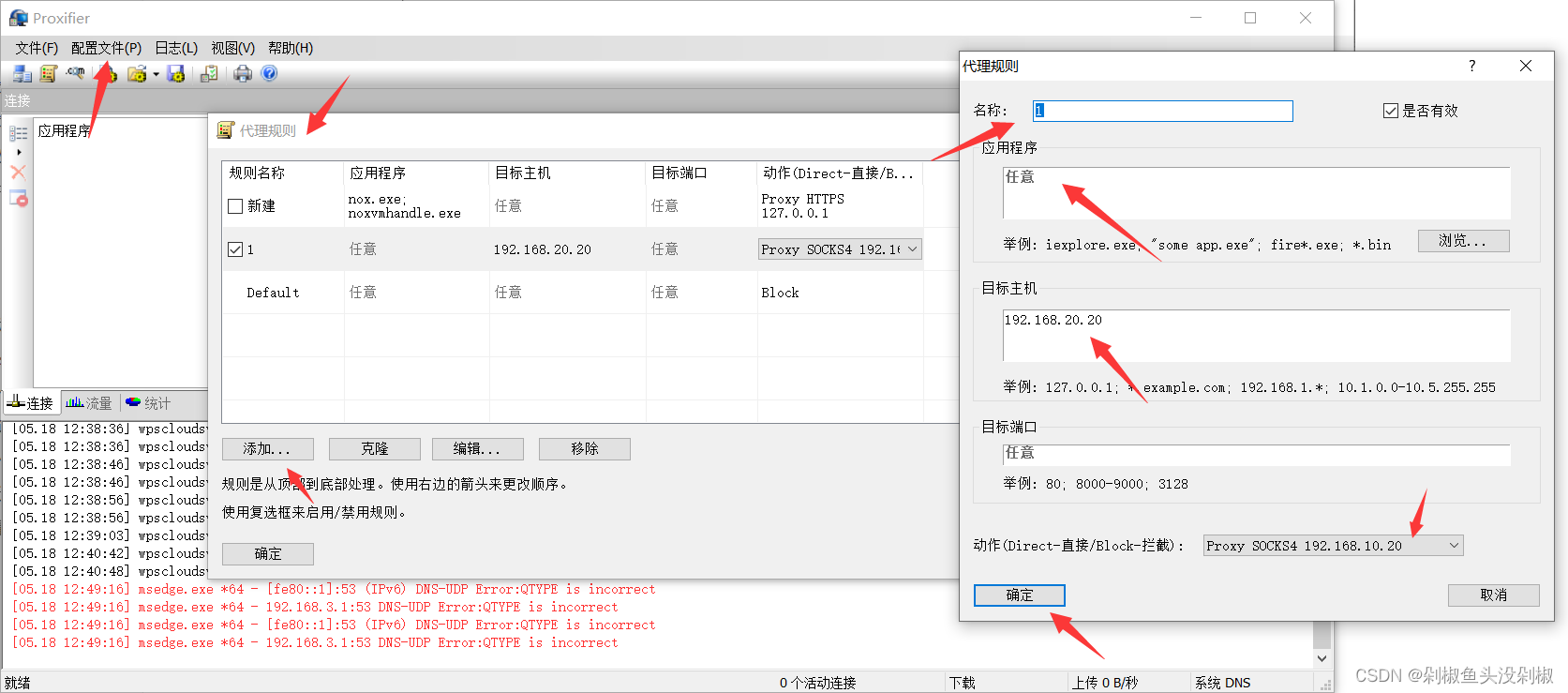Open the 动作 dropdown showing Proxy SOCKS4 192.168.10.20
Screen dimensions: 1568x693
[x=1333, y=546]
